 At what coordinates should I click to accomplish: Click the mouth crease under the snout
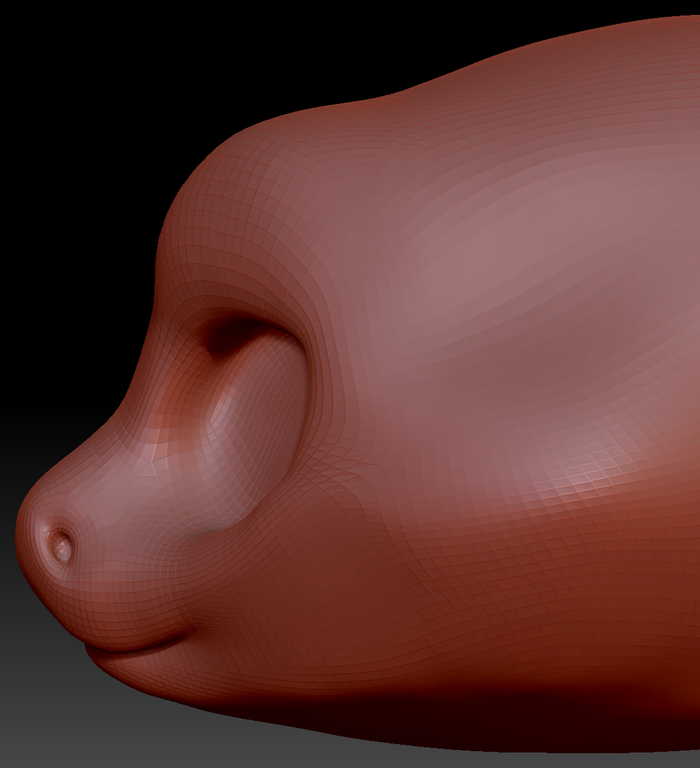142,642
